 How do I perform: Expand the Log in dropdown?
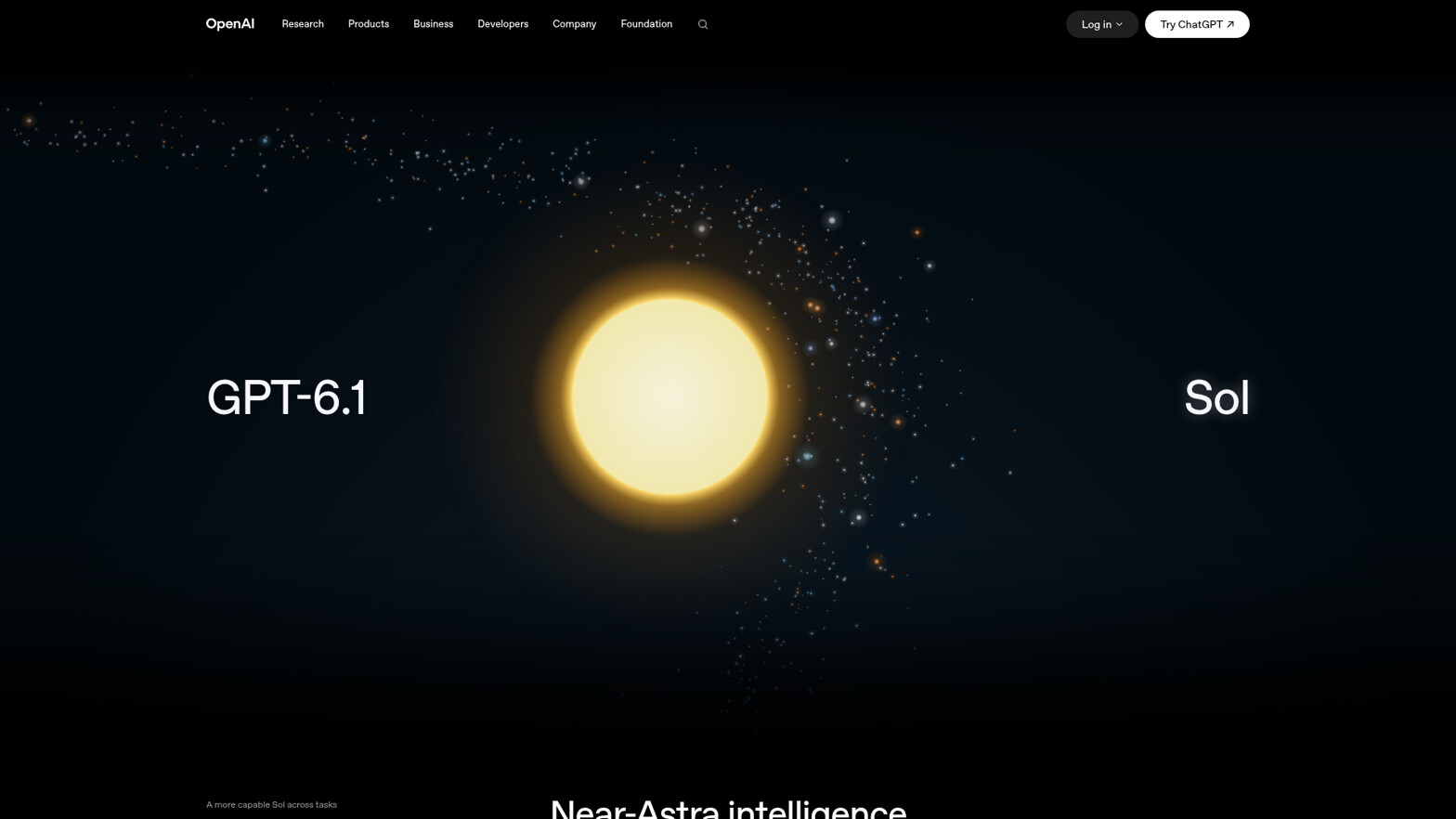[1102, 24]
